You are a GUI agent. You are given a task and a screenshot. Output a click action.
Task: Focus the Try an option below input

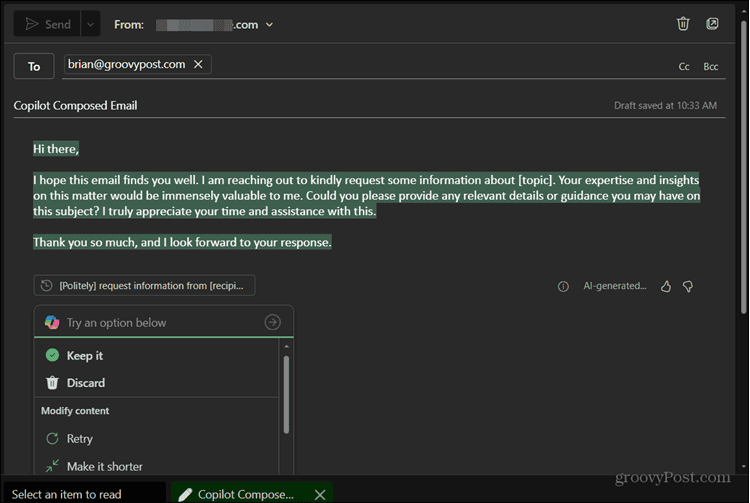163,322
